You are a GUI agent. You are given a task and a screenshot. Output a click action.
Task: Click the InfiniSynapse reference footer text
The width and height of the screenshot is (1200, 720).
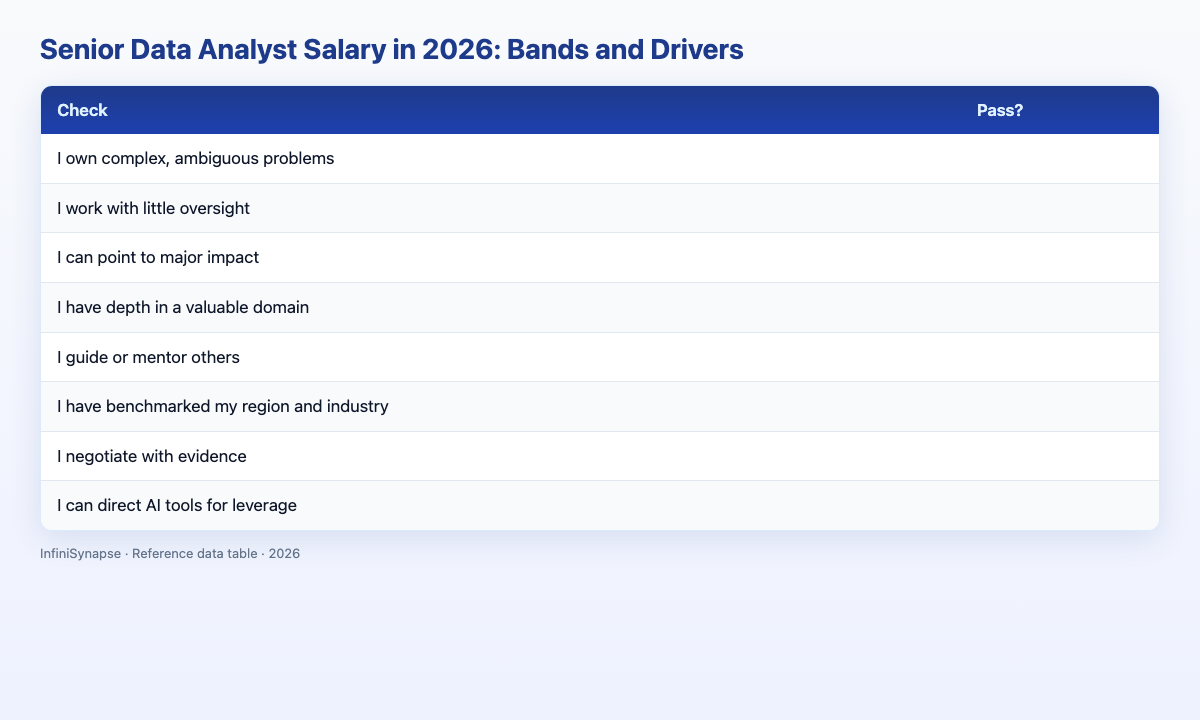point(170,553)
